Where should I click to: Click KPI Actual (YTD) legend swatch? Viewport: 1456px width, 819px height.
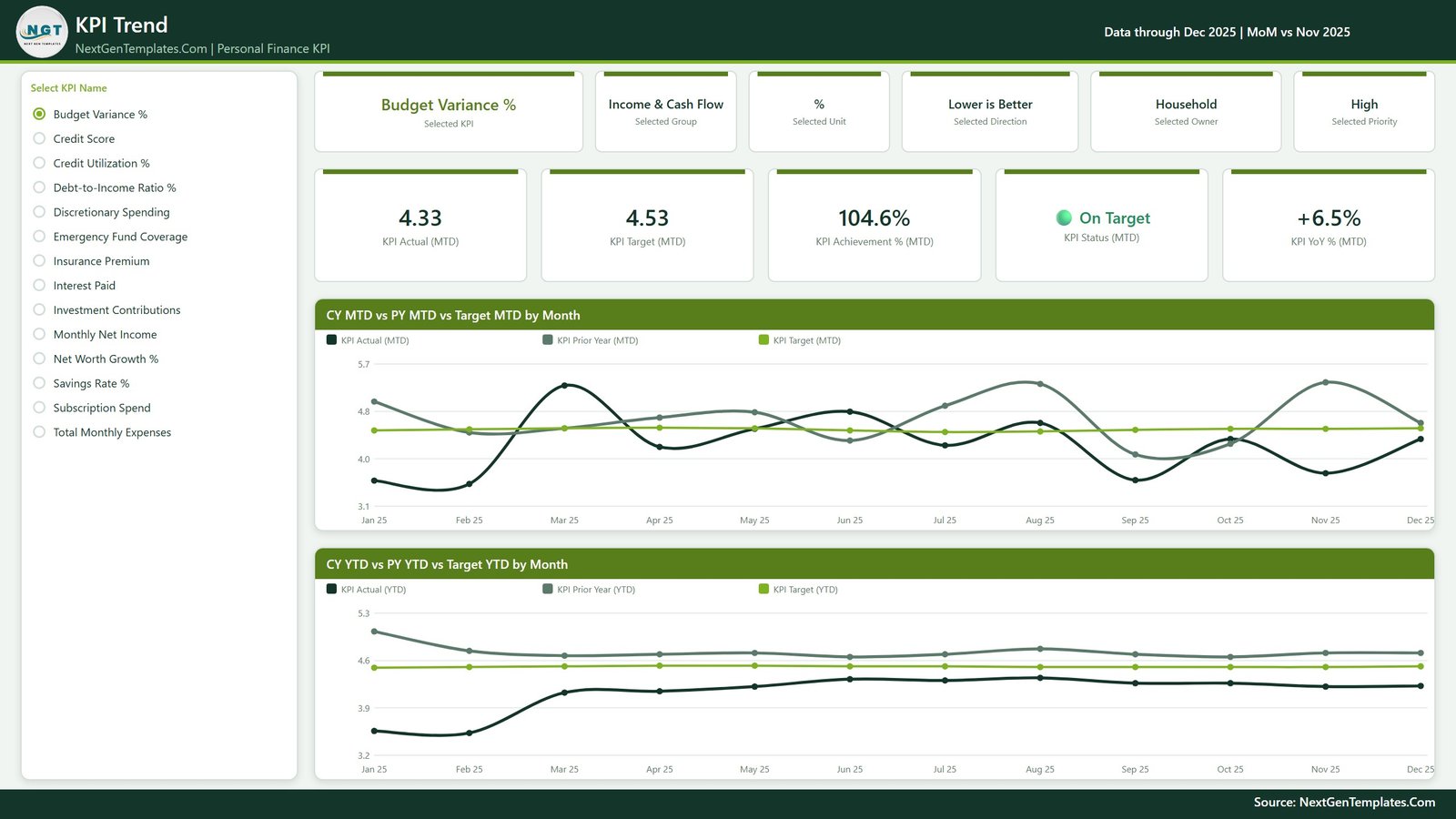point(331,590)
